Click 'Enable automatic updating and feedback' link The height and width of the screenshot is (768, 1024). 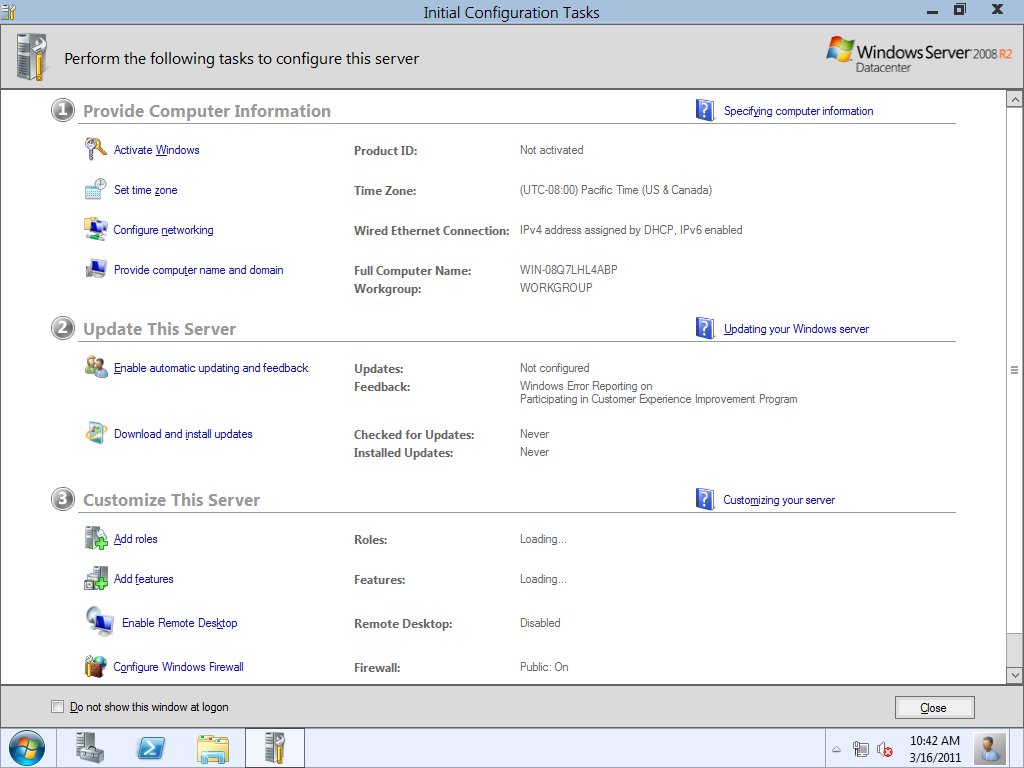[x=211, y=368]
